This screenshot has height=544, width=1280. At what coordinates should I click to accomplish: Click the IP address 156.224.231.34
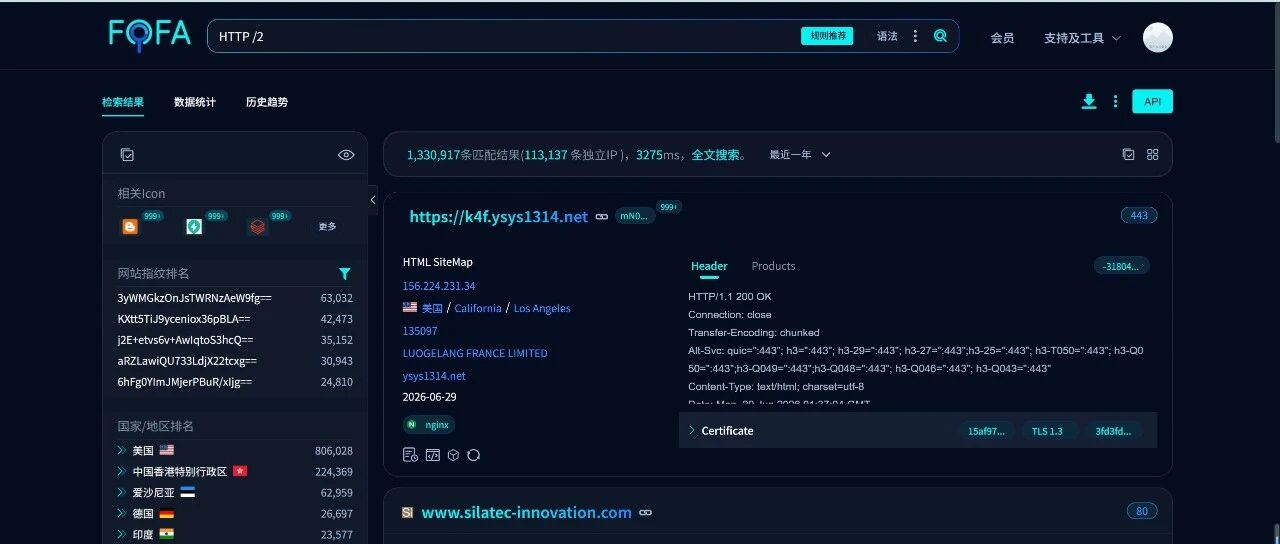click(x=439, y=286)
